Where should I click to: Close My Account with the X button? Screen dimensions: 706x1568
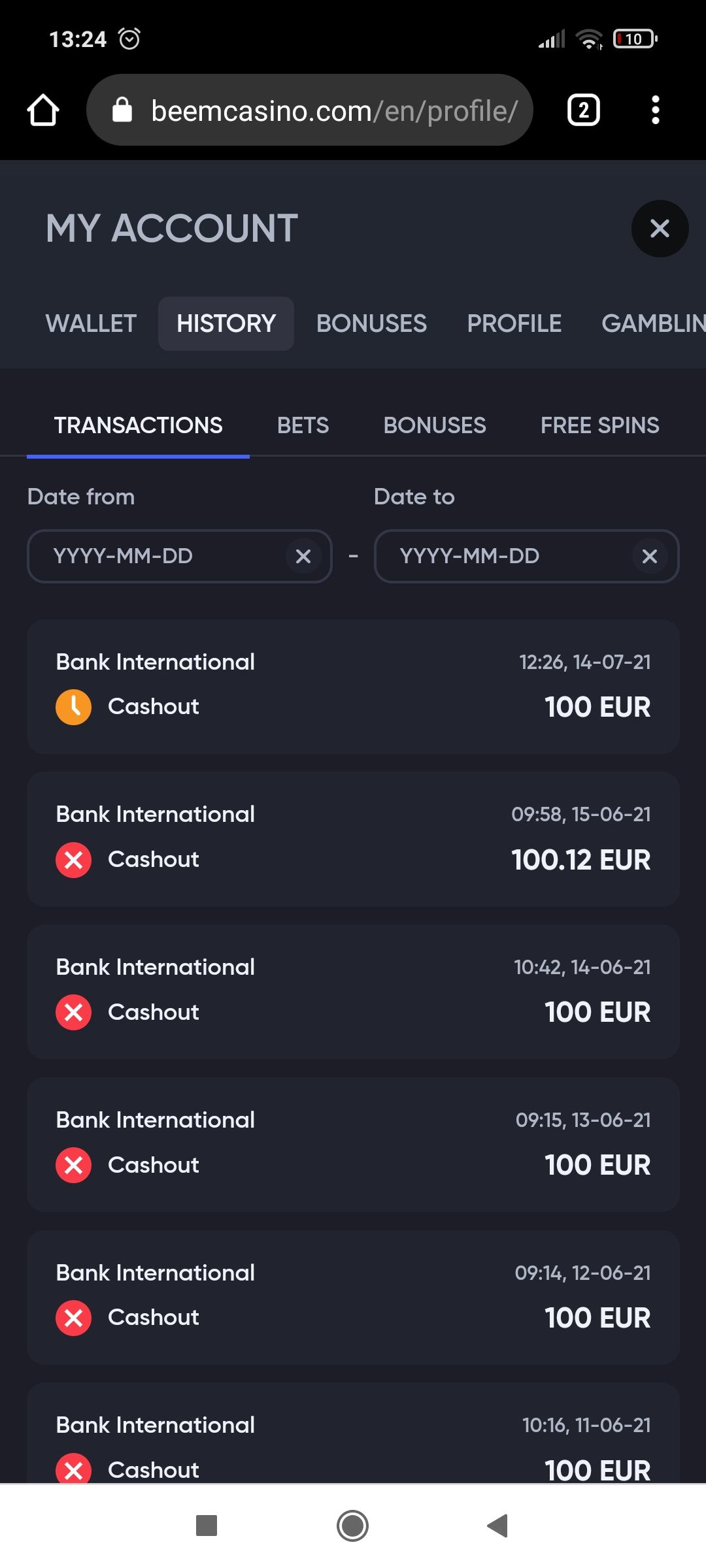[660, 229]
